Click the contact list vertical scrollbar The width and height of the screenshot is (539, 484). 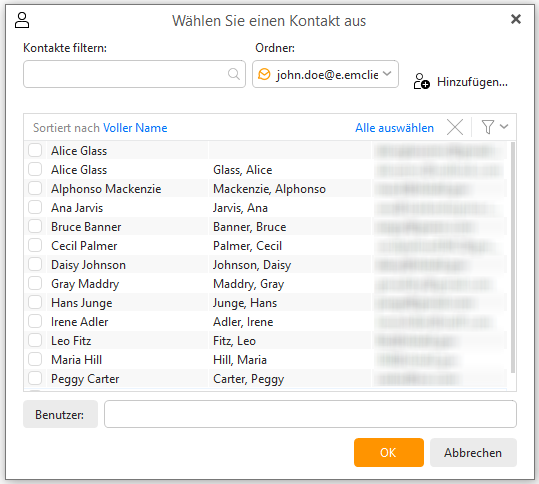click(x=513, y=258)
